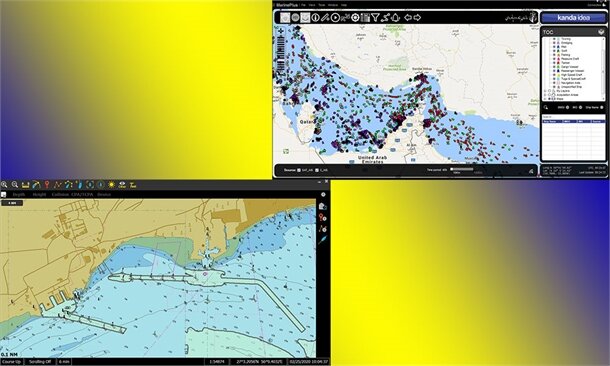Click the filter funnel icon in MarinePlus toolbar
Screen dimensions: 610x366
(x=375, y=18)
